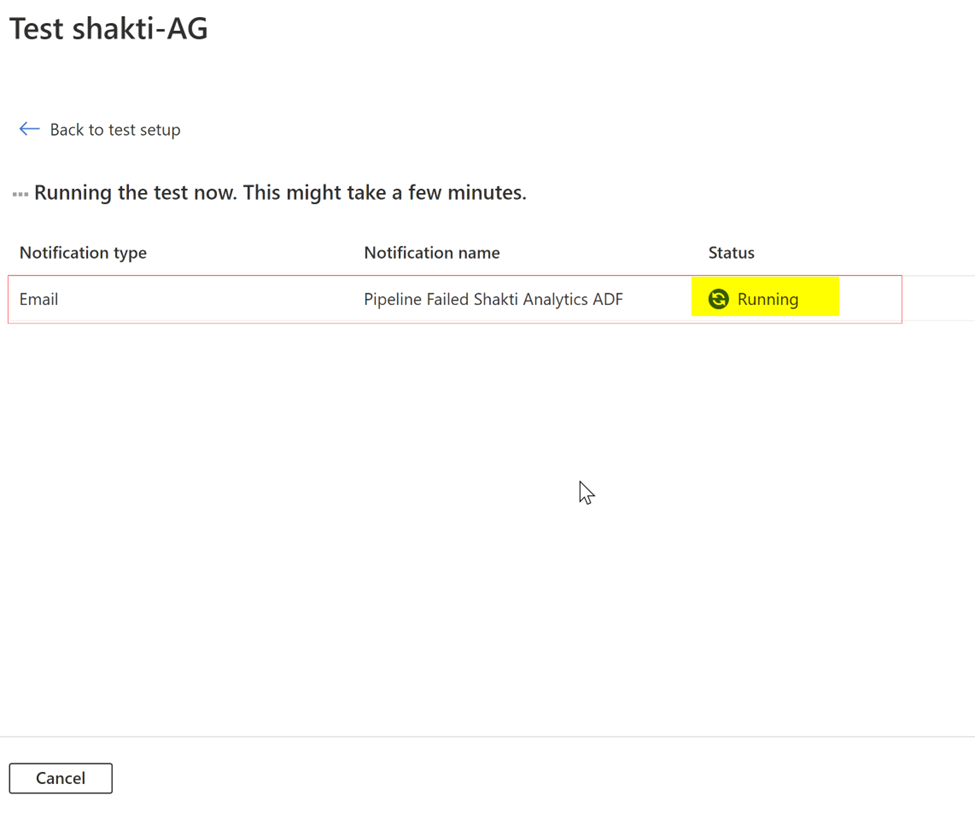Sort by the Notification type column header
The height and width of the screenshot is (813, 975).
(x=83, y=252)
